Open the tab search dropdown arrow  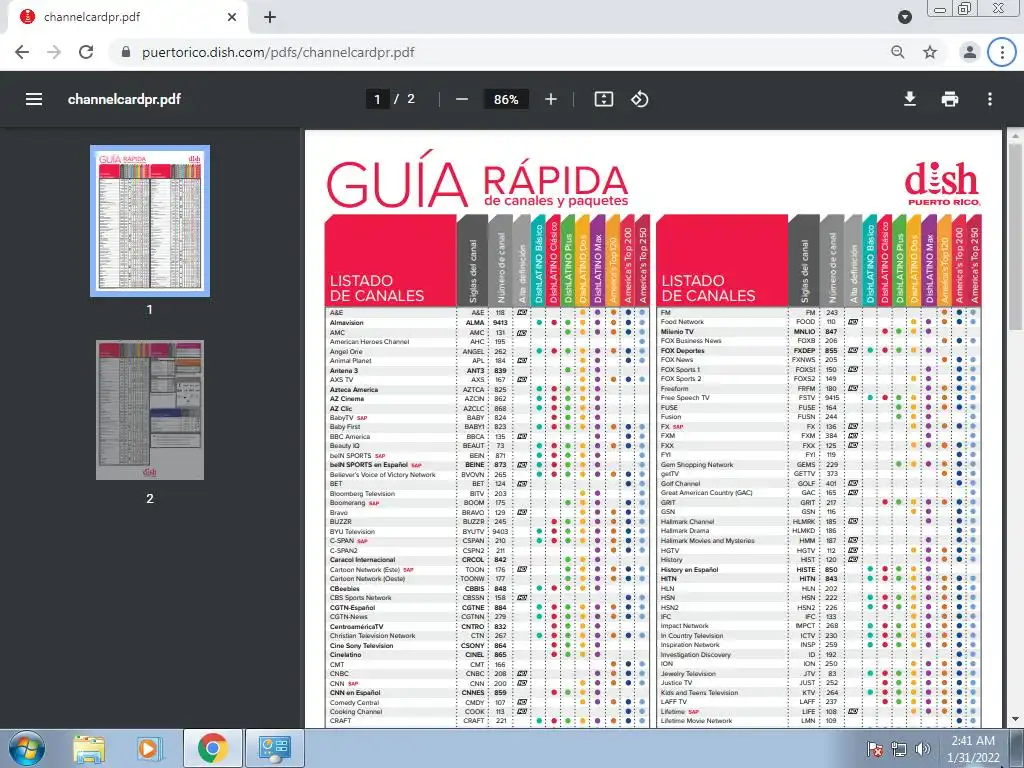904,17
